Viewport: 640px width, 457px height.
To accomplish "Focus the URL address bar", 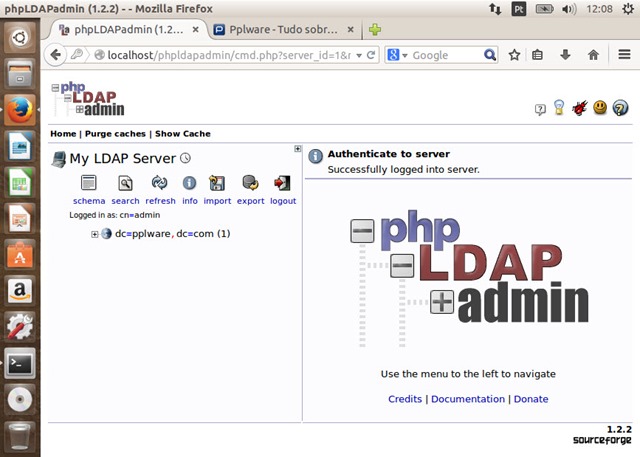I will (x=230, y=55).
